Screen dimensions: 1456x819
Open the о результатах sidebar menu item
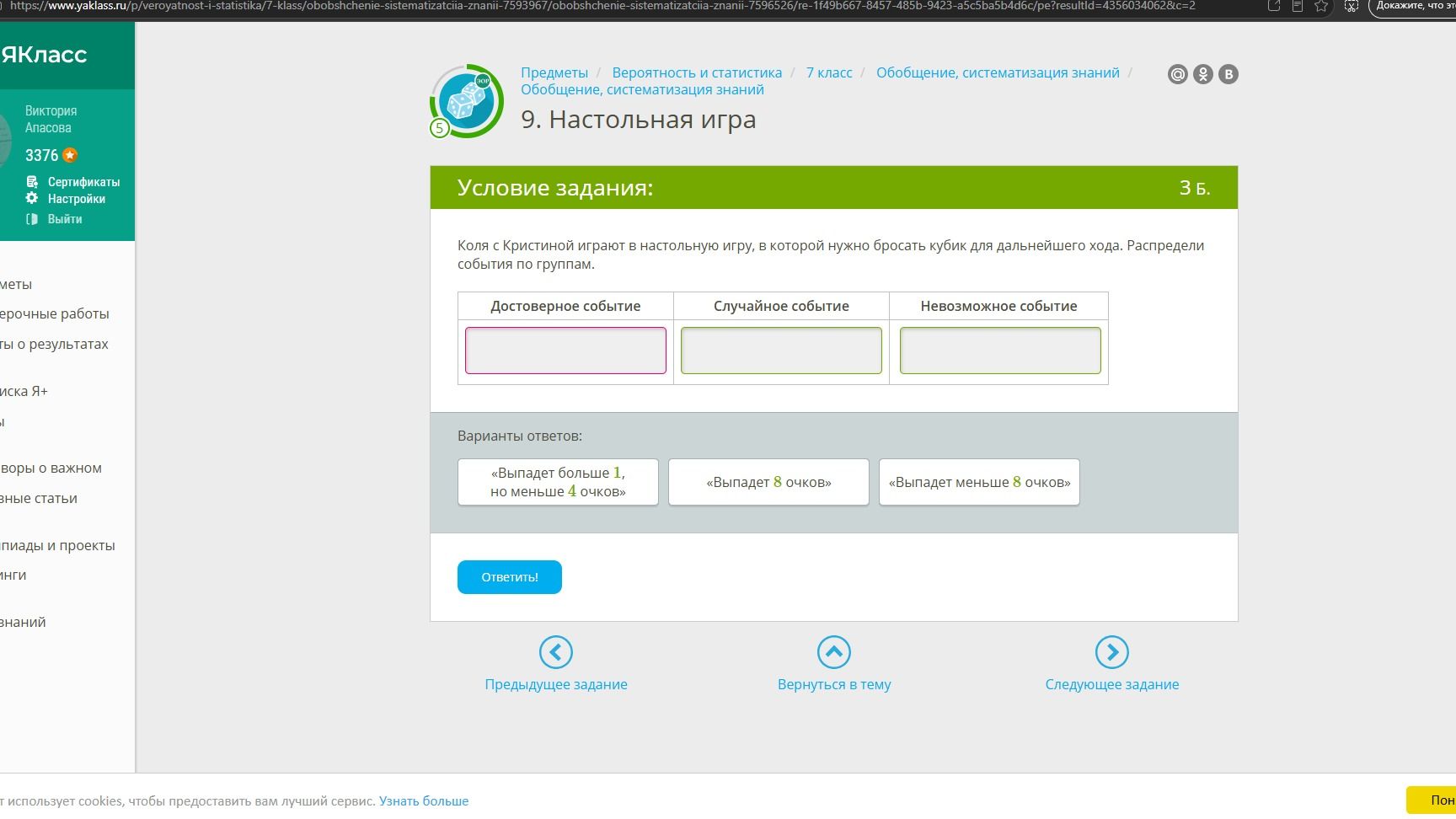click(x=54, y=344)
